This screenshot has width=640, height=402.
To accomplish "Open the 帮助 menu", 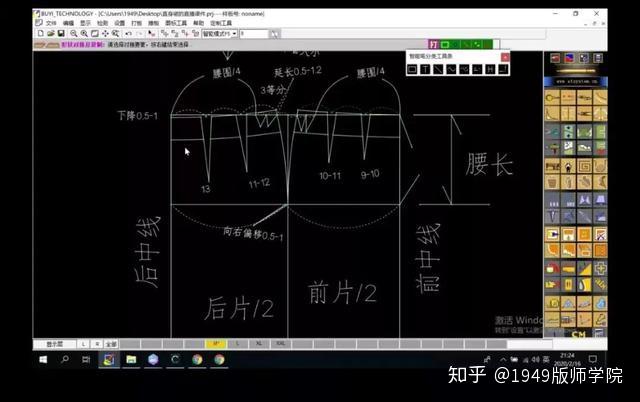I will 198,23.
